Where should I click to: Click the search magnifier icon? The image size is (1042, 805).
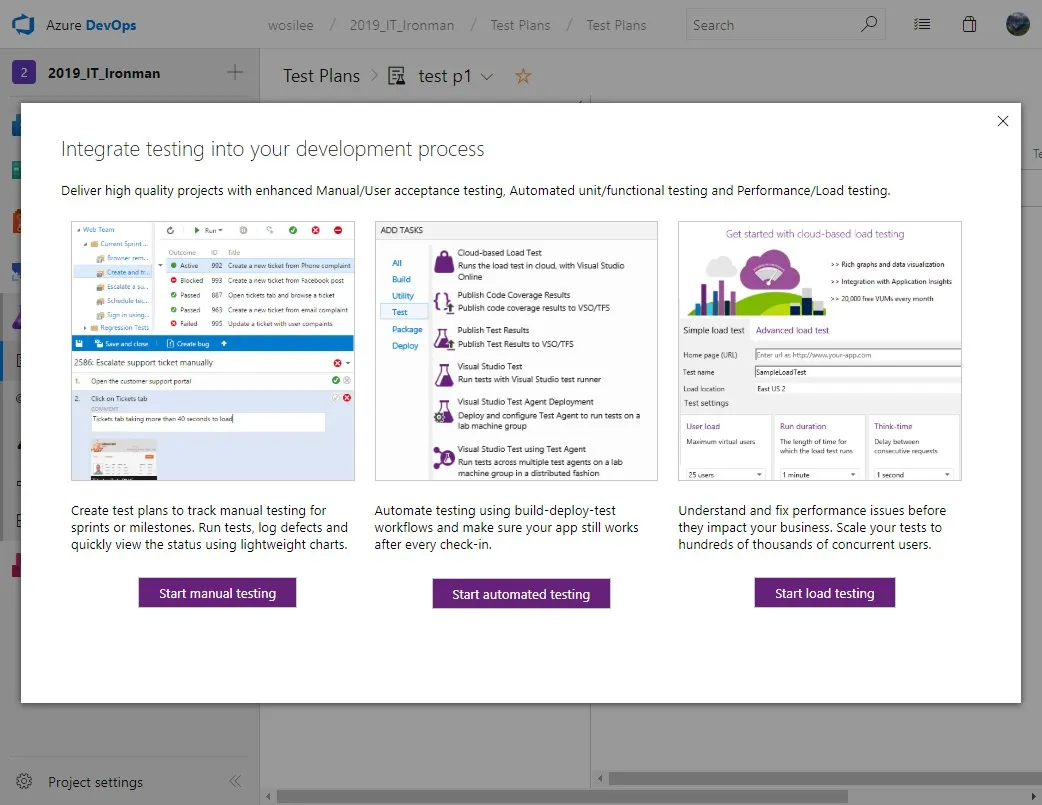pos(869,24)
